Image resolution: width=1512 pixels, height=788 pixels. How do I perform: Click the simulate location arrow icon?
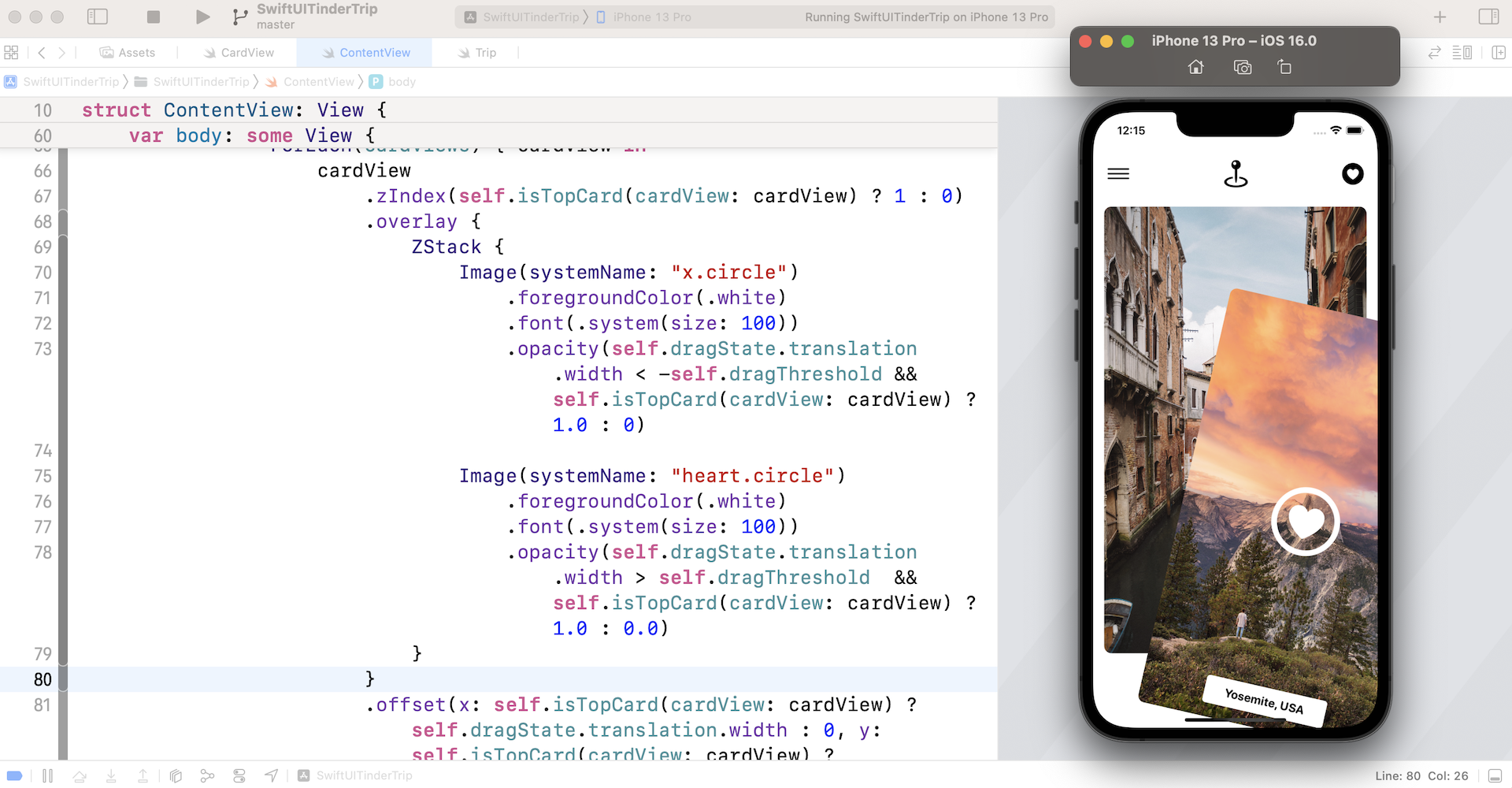pyautogui.click(x=271, y=776)
